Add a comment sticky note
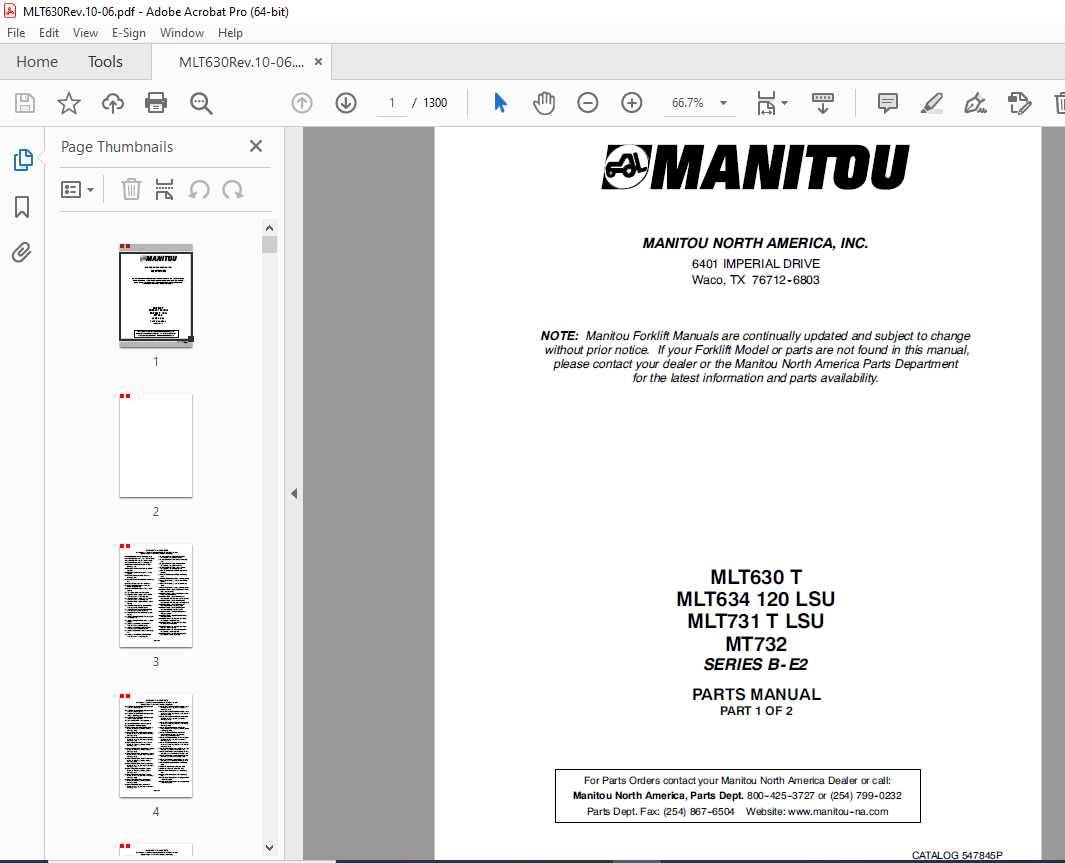The height and width of the screenshot is (863, 1065). 887,103
